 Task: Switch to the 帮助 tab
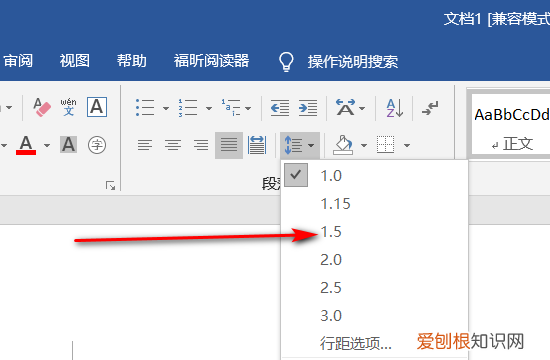132,61
